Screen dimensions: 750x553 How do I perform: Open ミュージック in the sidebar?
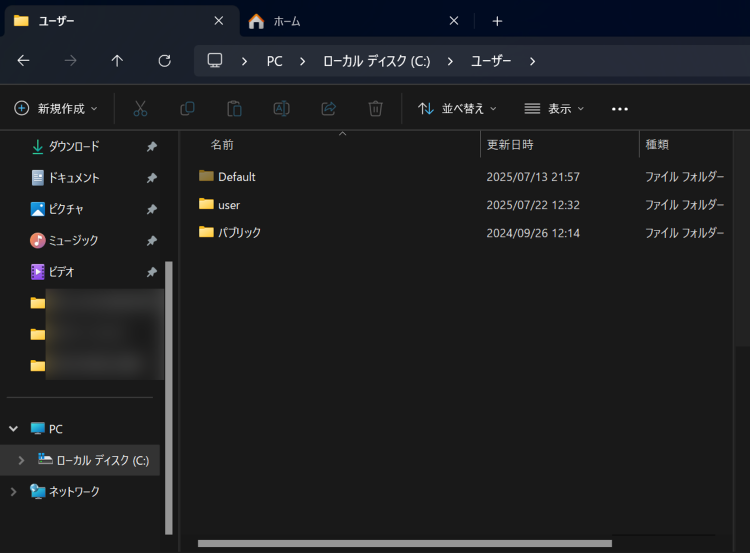[73, 241]
